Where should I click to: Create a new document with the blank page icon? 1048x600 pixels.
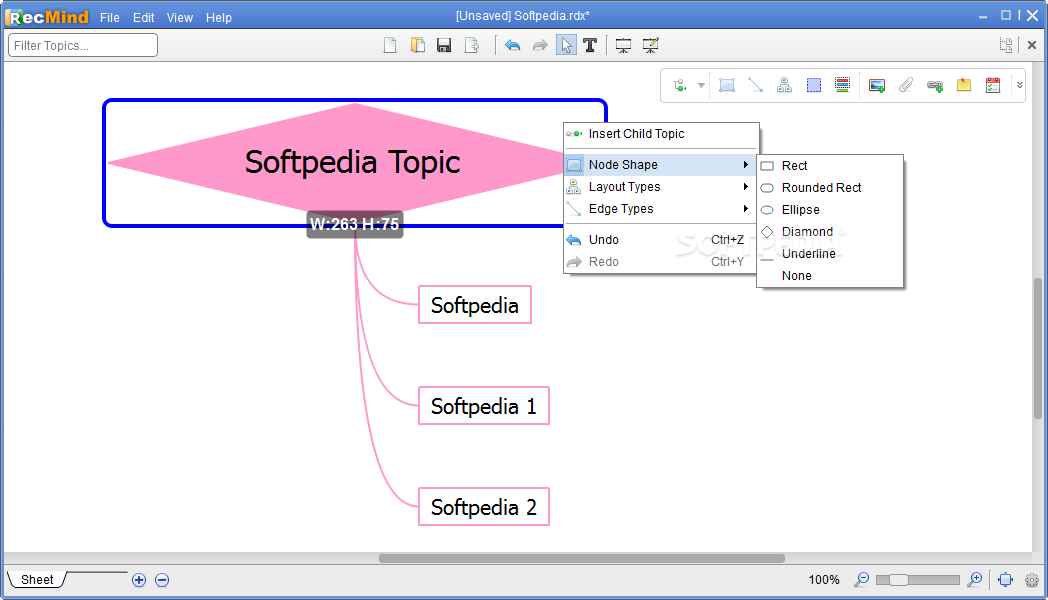(x=390, y=45)
